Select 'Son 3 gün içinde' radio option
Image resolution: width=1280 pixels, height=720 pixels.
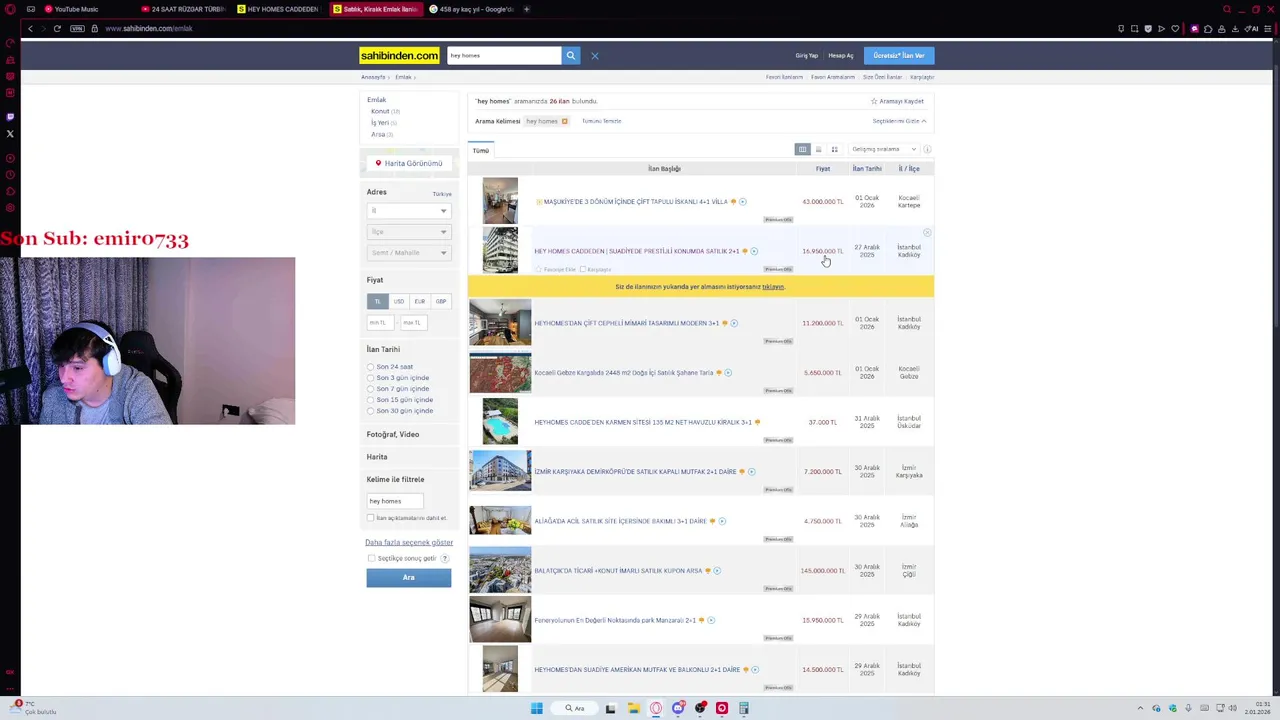tap(370, 378)
